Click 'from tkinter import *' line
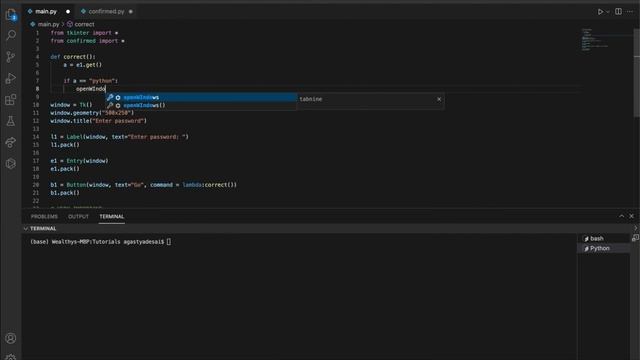 point(84,33)
